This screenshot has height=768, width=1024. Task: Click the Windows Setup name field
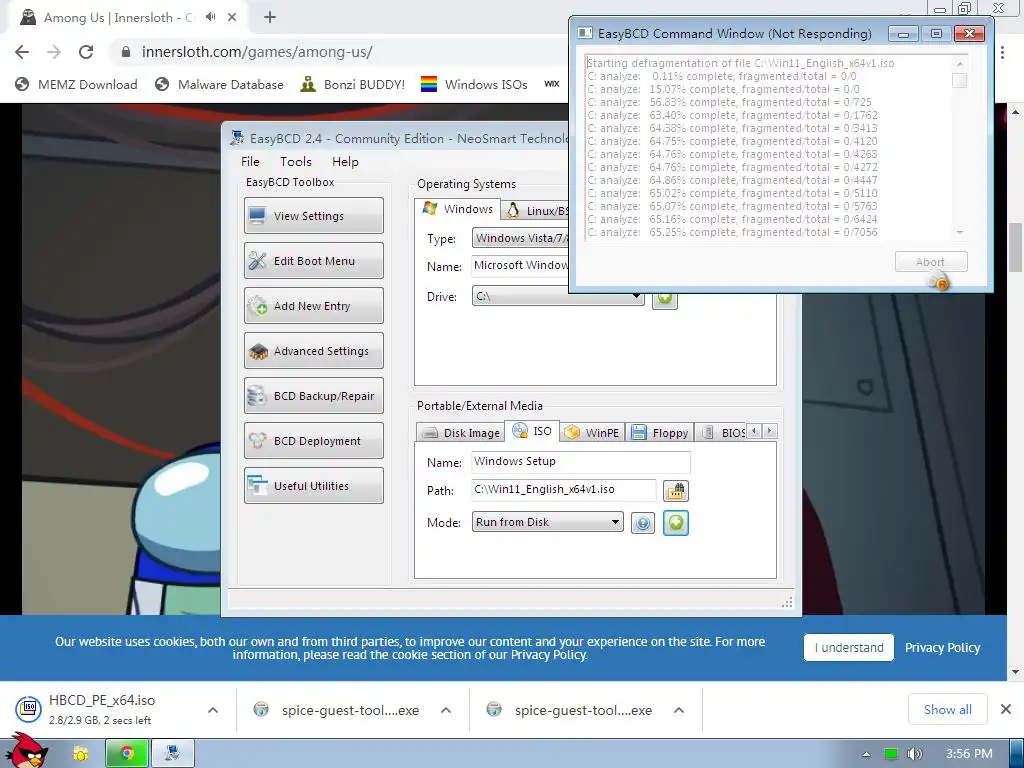tap(581, 462)
